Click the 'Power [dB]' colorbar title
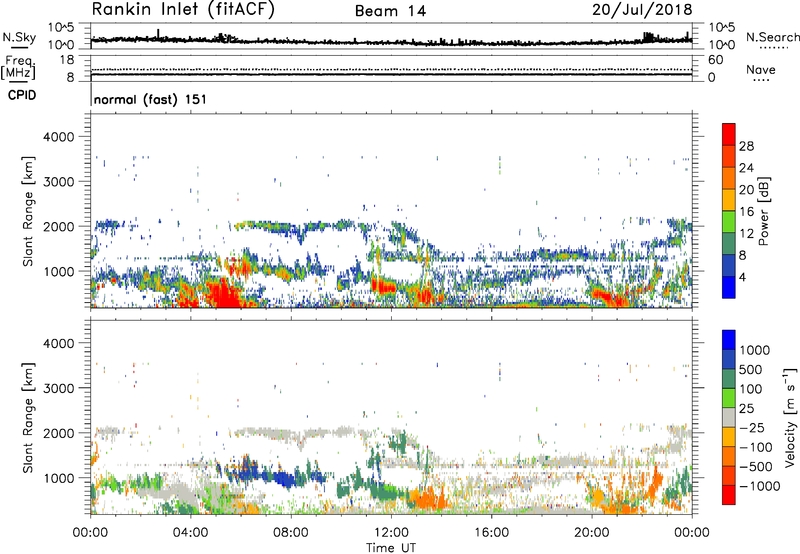800x554 pixels. [x=763, y=211]
